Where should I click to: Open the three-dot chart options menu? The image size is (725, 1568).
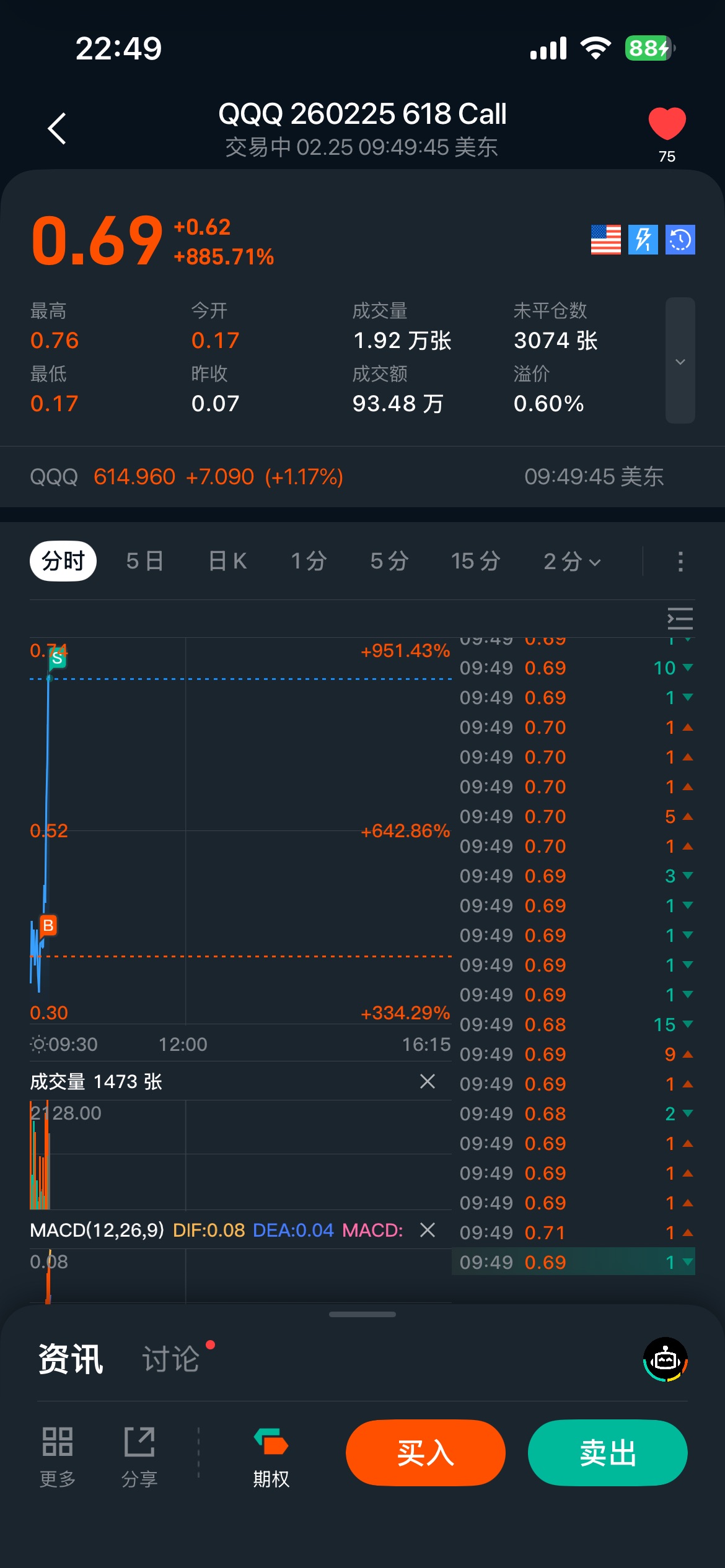click(680, 561)
